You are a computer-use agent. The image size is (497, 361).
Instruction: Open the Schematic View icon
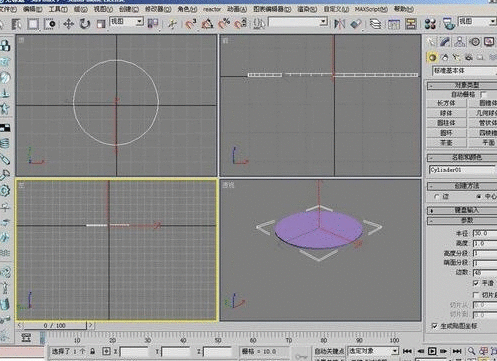pos(411,24)
